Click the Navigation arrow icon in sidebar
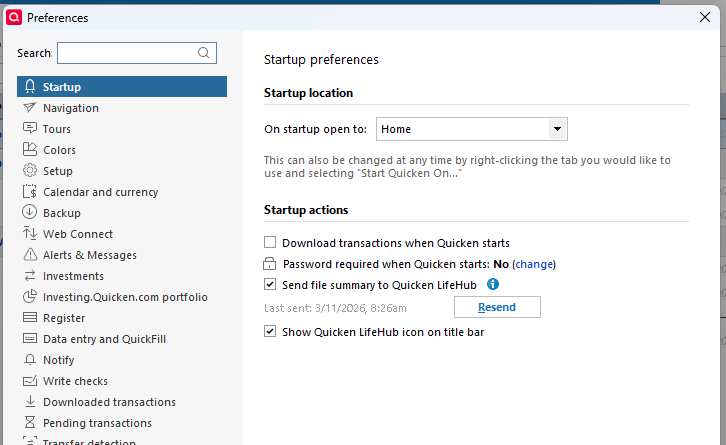The height and width of the screenshot is (445, 726). [30, 108]
